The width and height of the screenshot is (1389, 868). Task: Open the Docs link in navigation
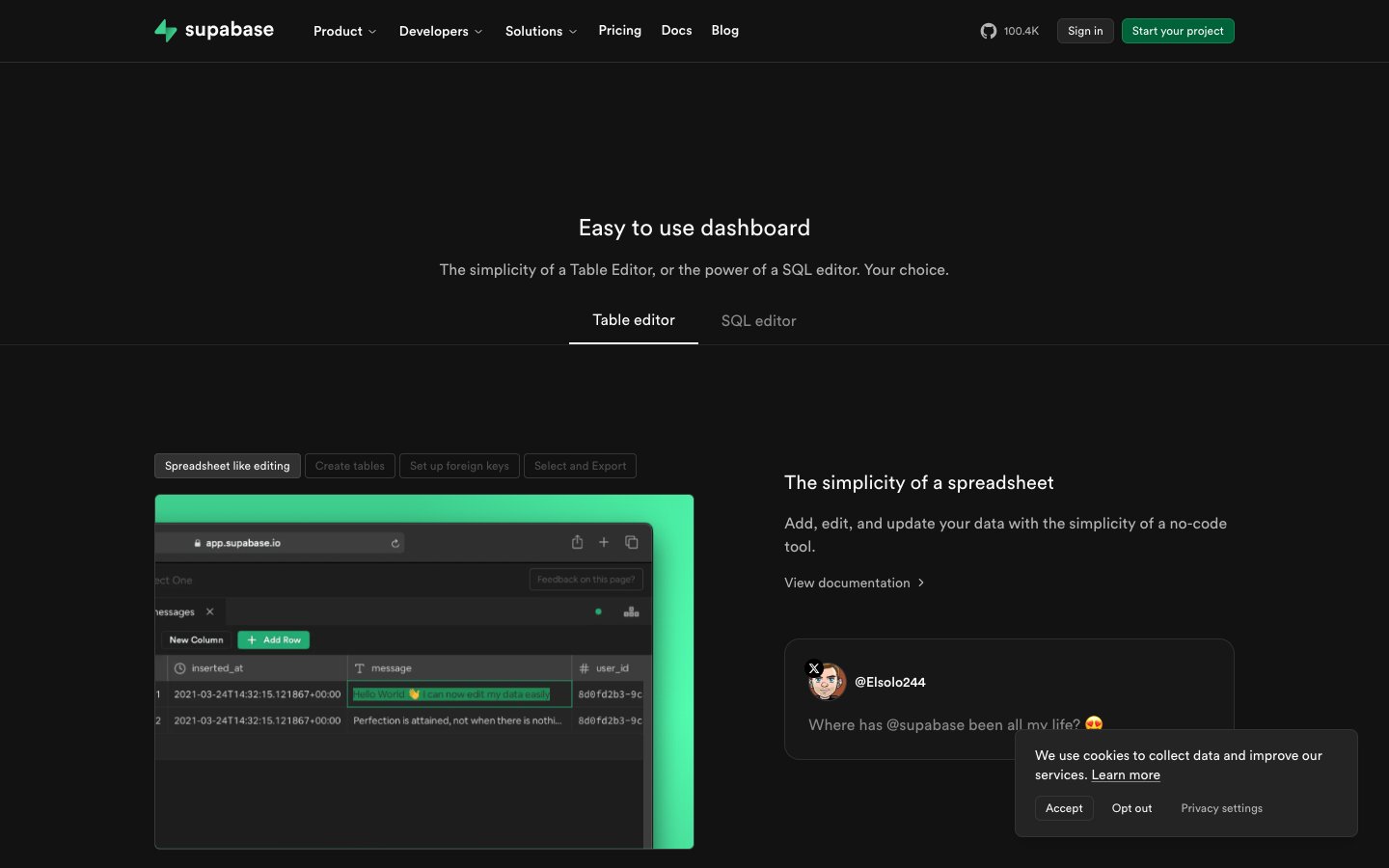(676, 31)
